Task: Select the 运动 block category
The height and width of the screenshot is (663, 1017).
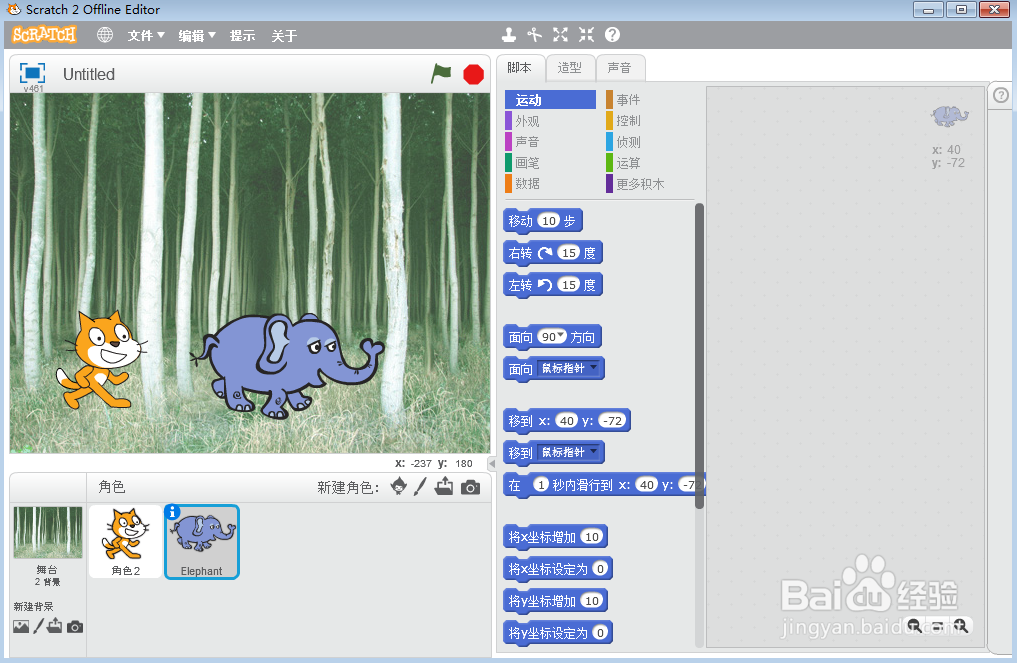Action: (x=550, y=100)
